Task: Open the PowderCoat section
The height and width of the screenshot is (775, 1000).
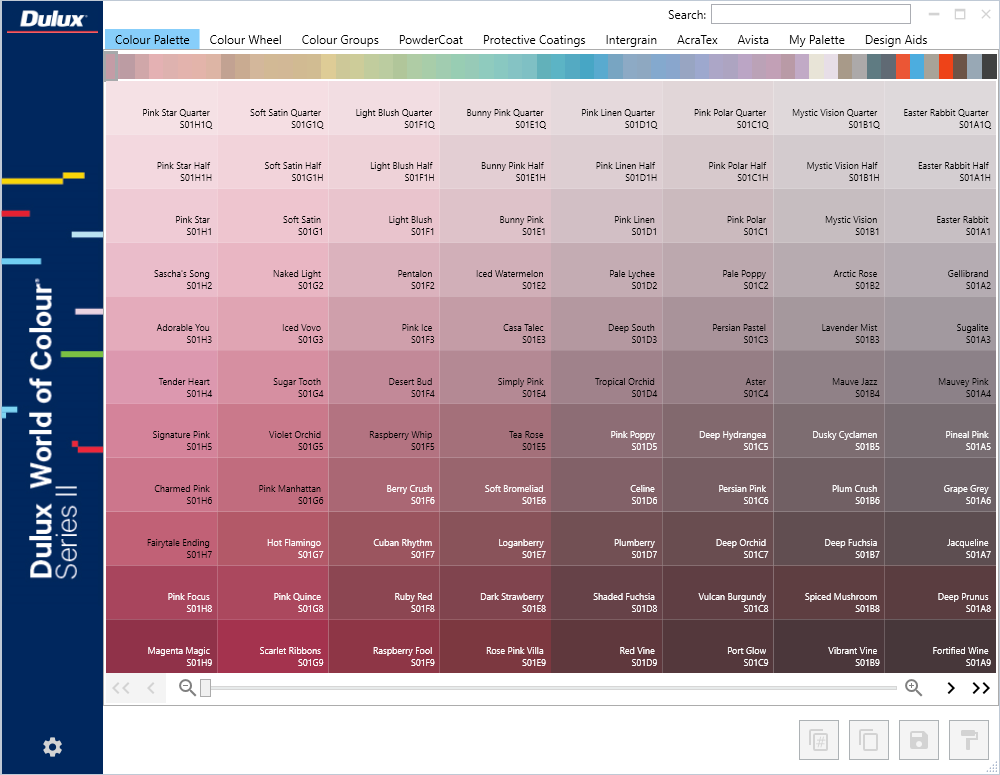Action: click(430, 40)
